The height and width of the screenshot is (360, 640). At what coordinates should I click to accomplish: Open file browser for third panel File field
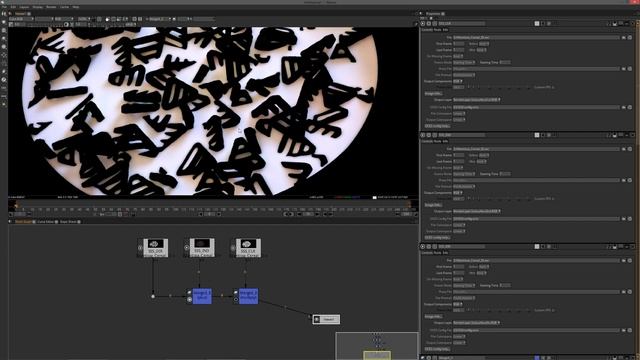624,260
